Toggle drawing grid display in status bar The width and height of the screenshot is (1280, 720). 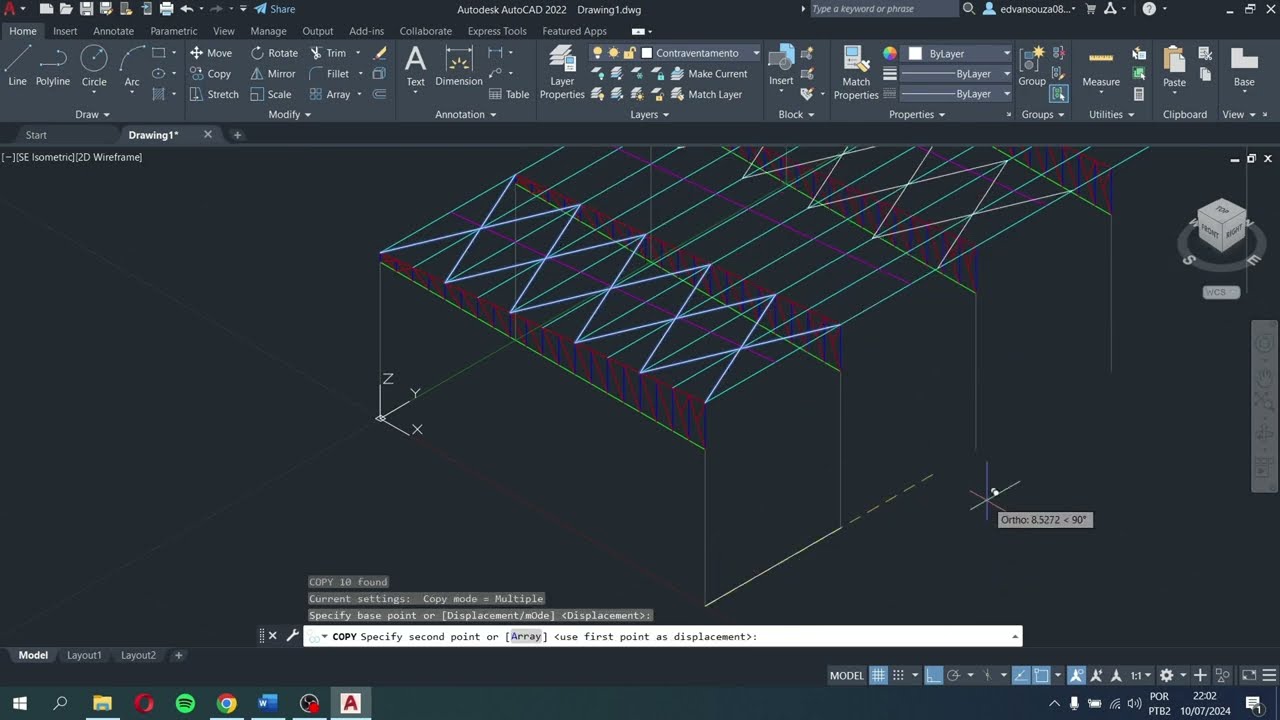pos(878,675)
